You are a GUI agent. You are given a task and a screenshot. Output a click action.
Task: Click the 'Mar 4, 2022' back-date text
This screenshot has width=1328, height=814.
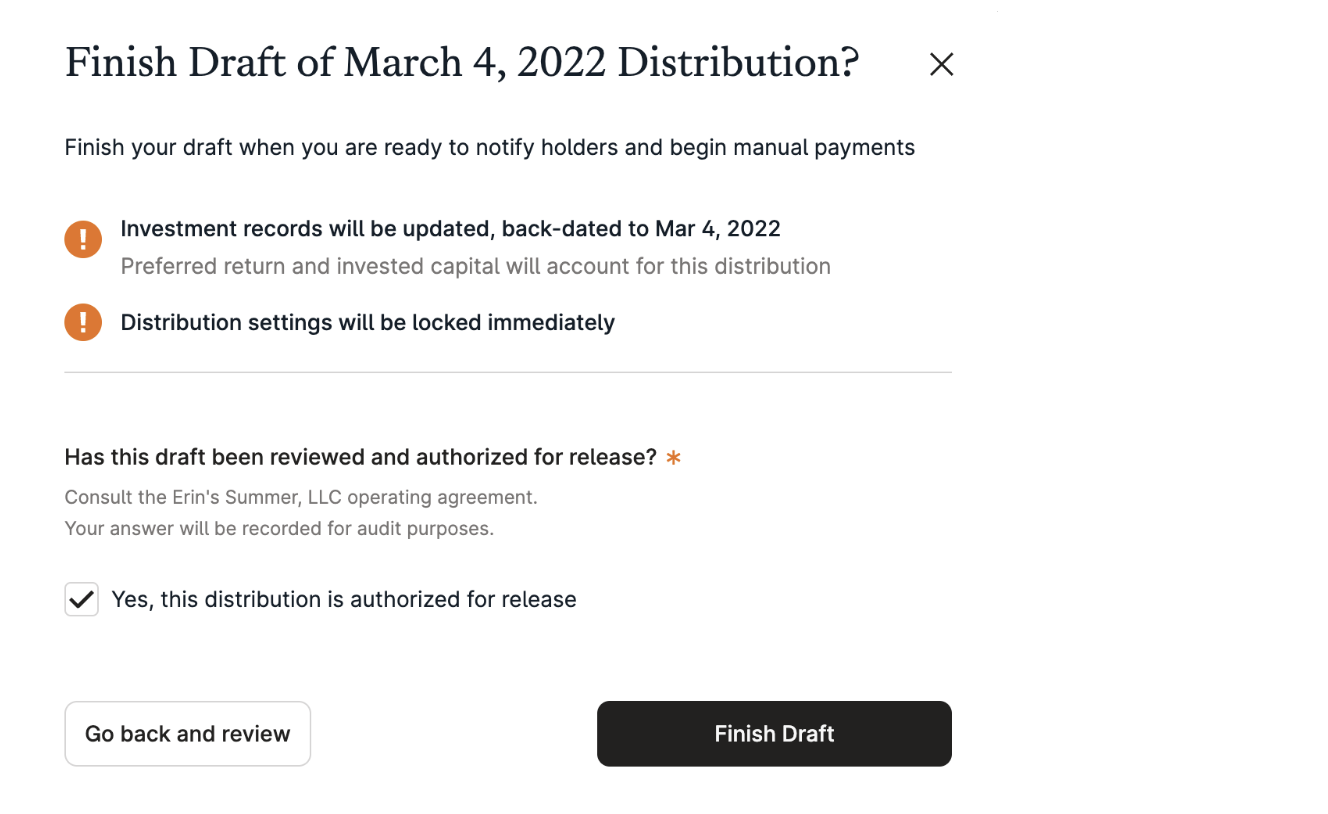pos(717,229)
